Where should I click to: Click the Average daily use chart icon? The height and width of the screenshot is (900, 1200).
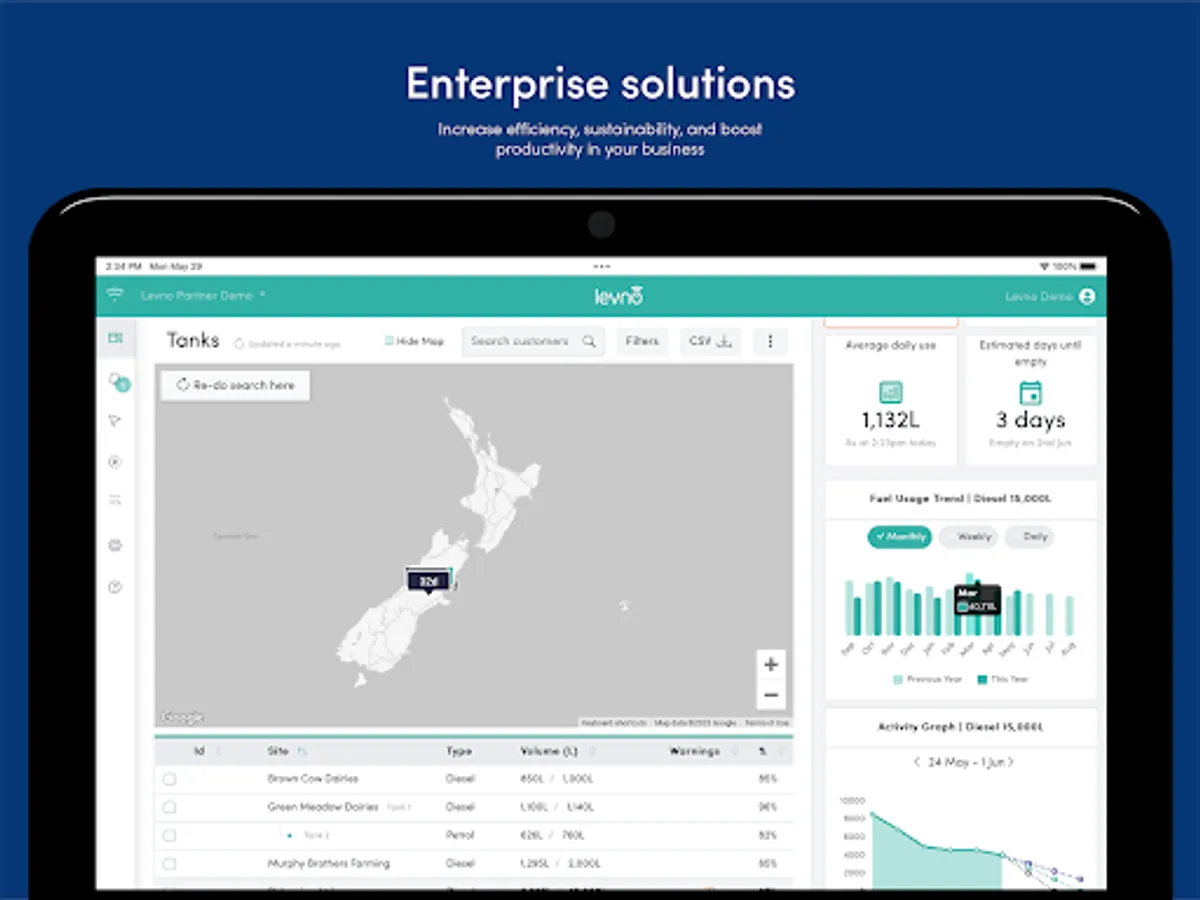(x=890, y=392)
